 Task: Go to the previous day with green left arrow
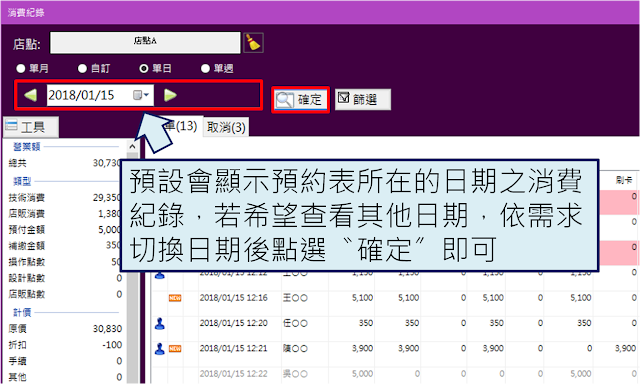pos(31,95)
